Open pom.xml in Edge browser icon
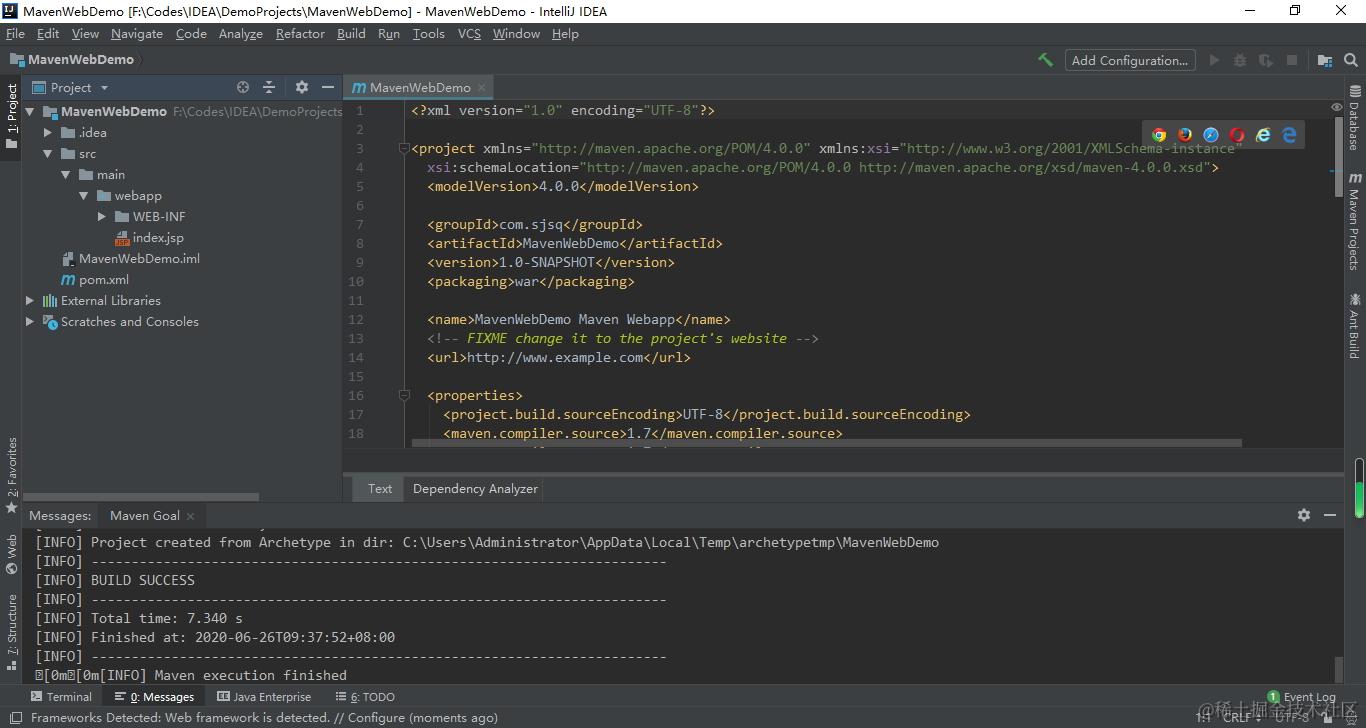The width and height of the screenshot is (1366, 728). (1289, 135)
